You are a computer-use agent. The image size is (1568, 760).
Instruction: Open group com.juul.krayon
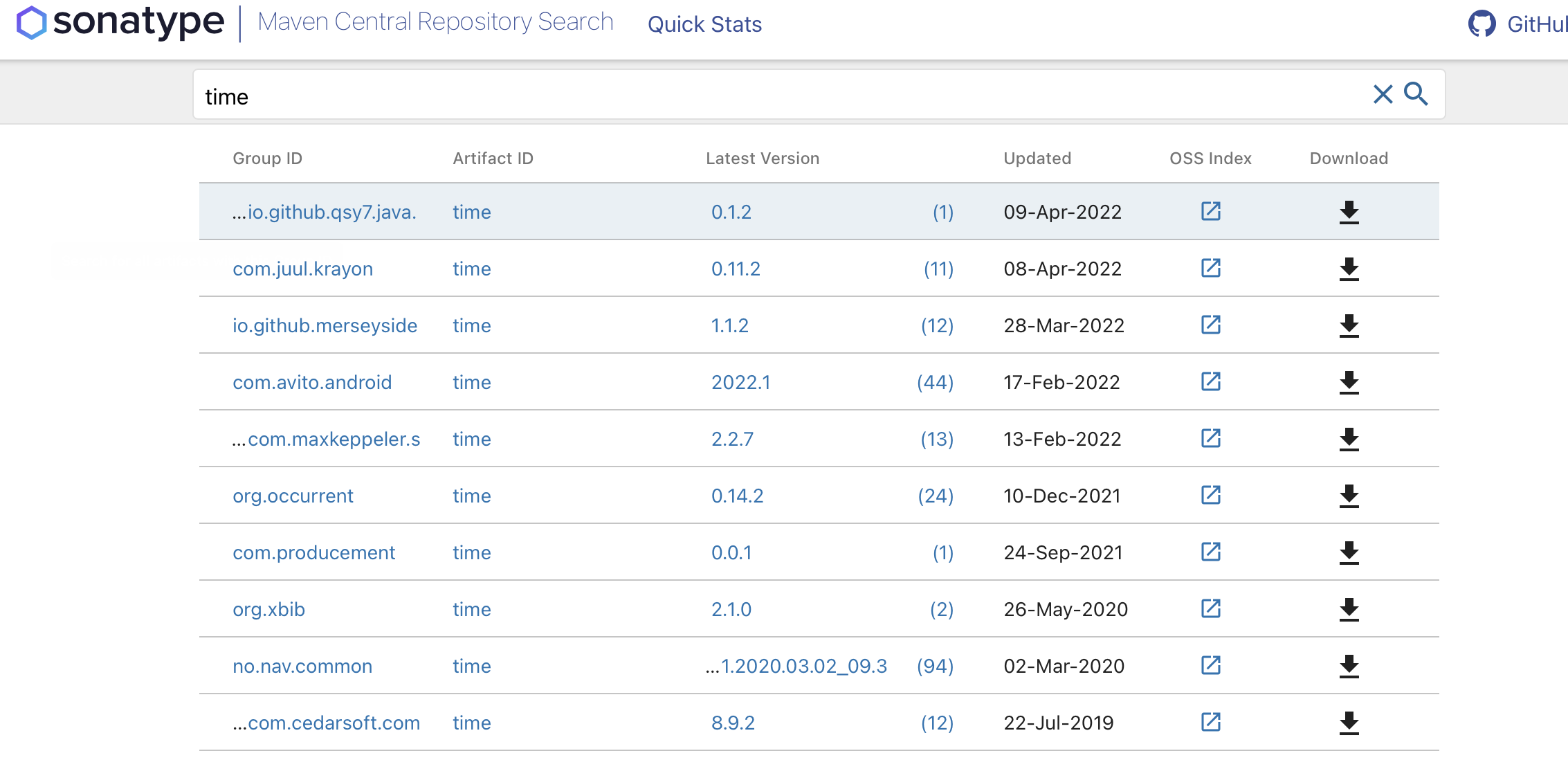click(302, 269)
